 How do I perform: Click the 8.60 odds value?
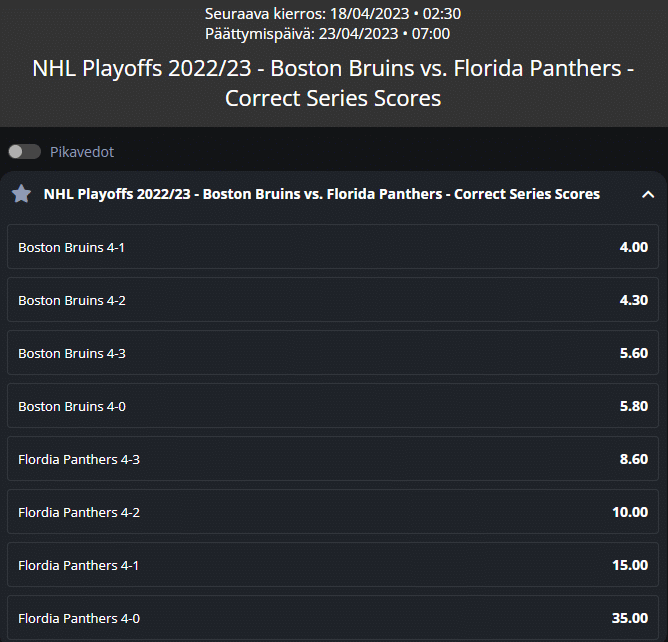[x=633, y=459]
